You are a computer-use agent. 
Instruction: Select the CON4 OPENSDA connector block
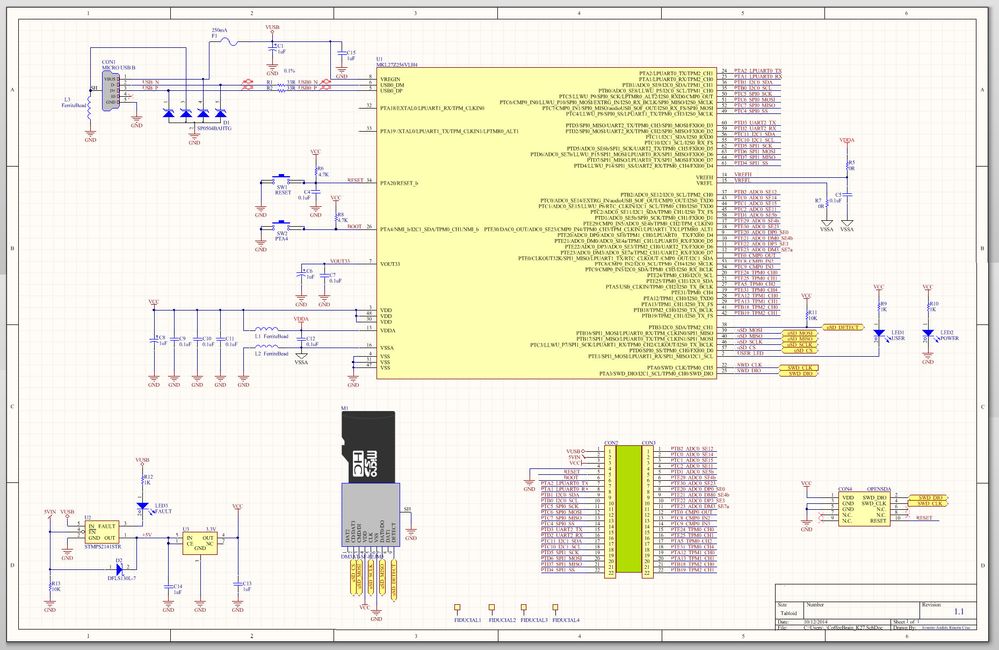pyautogui.click(x=863, y=509)
